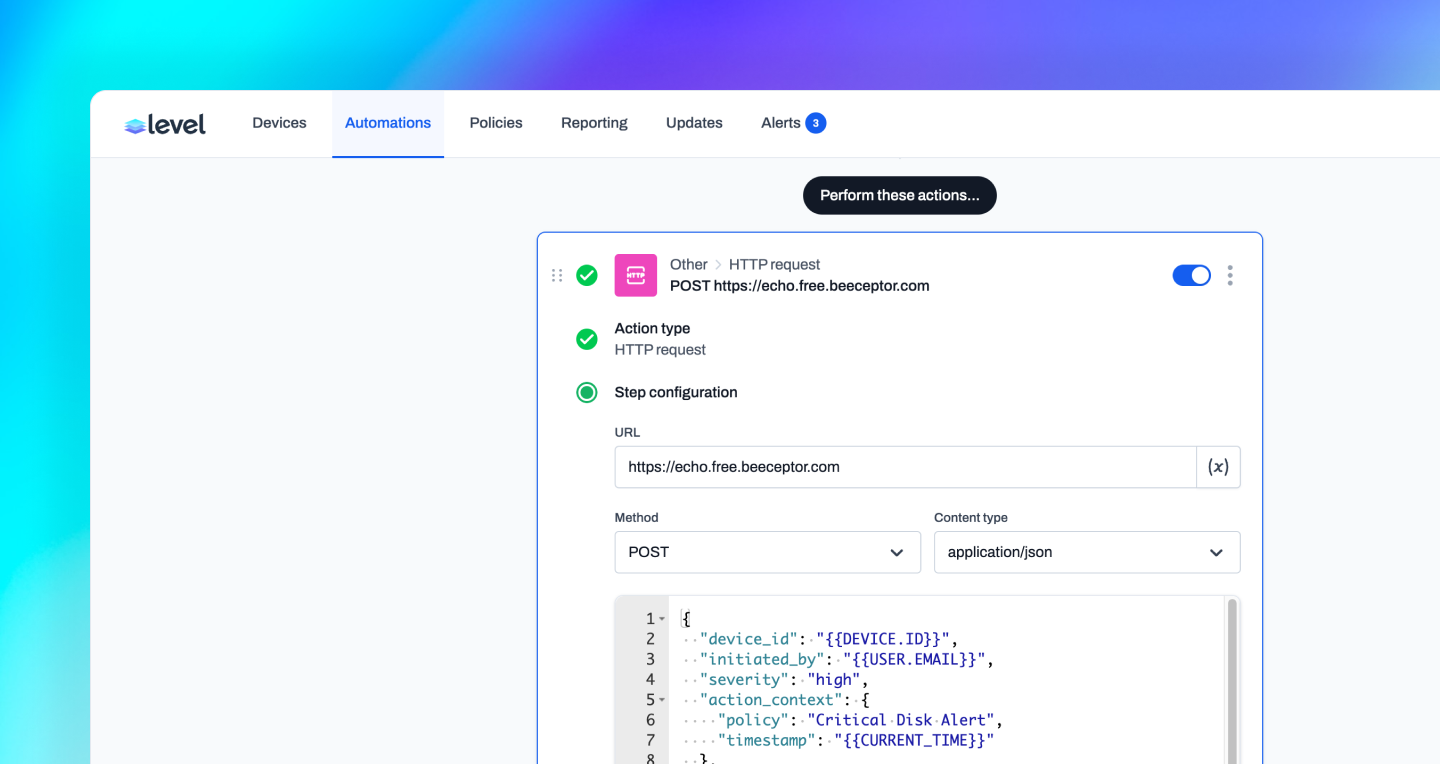Click the "policy": "Critical Disk Alert" line
The height and width of the screenshot is (764, 1440).
pos(842,720)
